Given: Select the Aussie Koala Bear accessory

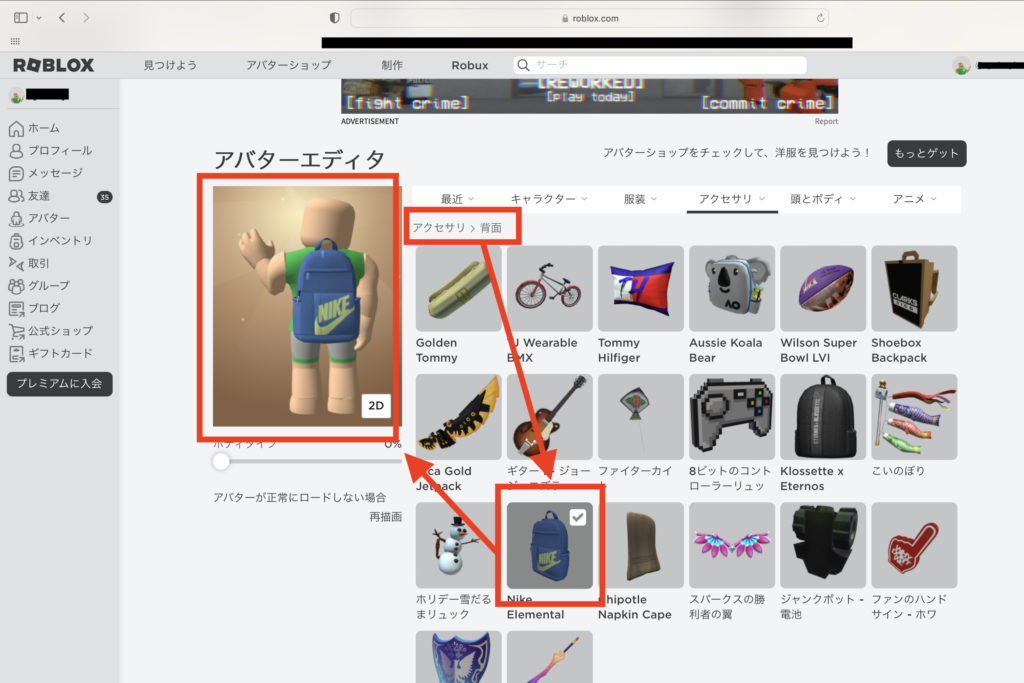Looking at the screenshot, I should click(x=732, y=289).
